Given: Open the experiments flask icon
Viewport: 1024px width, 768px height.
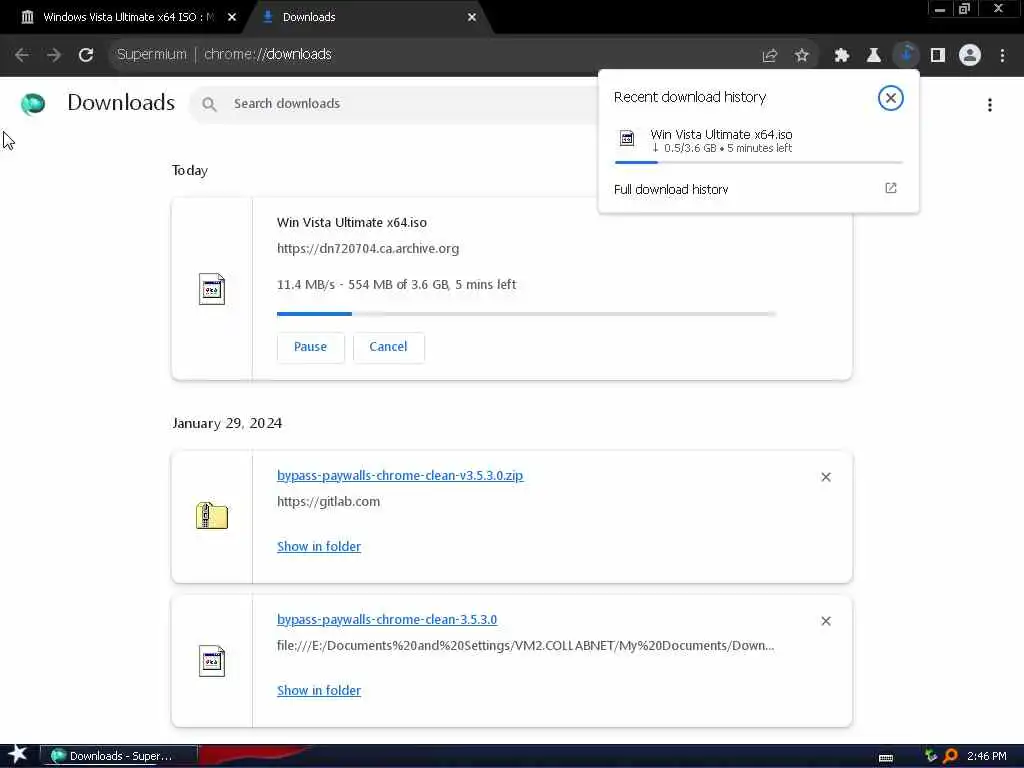Looking at the screenshot, I should tap(874, 56).
